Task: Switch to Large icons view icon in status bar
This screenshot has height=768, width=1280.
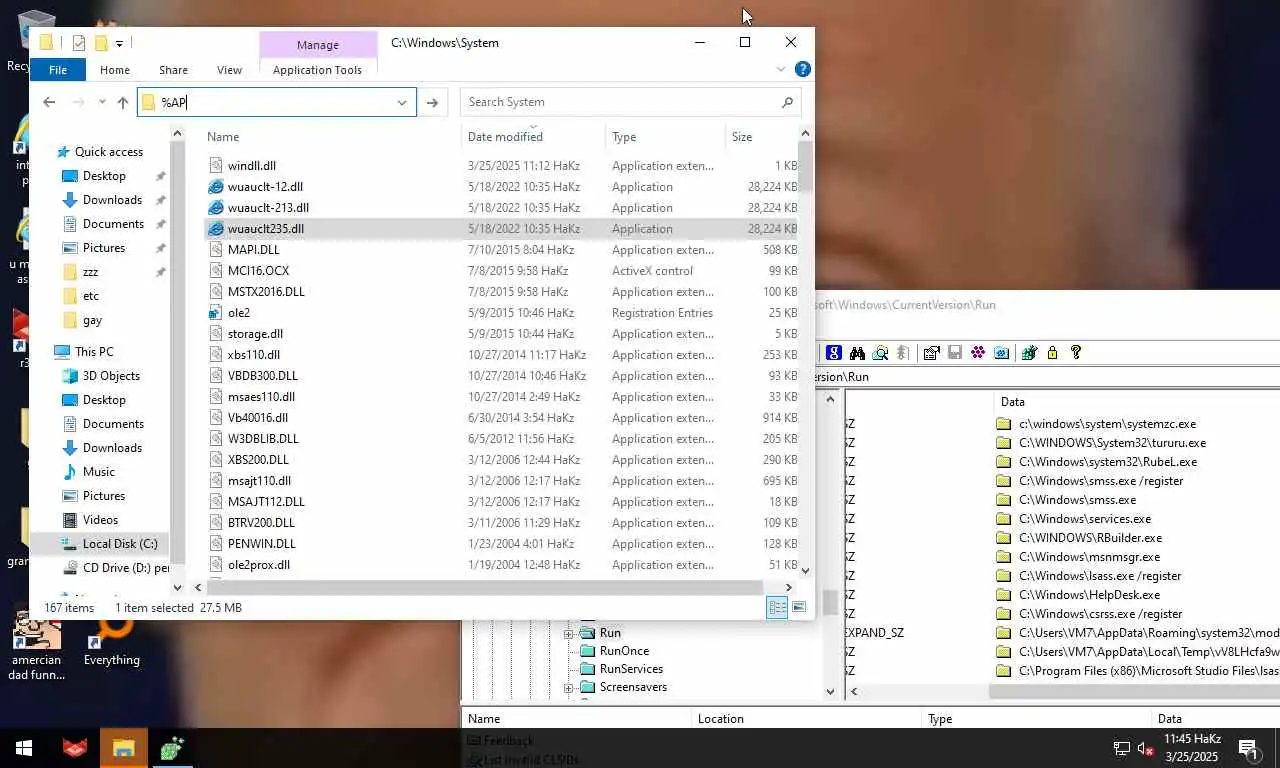Action: tap(799, 607)
